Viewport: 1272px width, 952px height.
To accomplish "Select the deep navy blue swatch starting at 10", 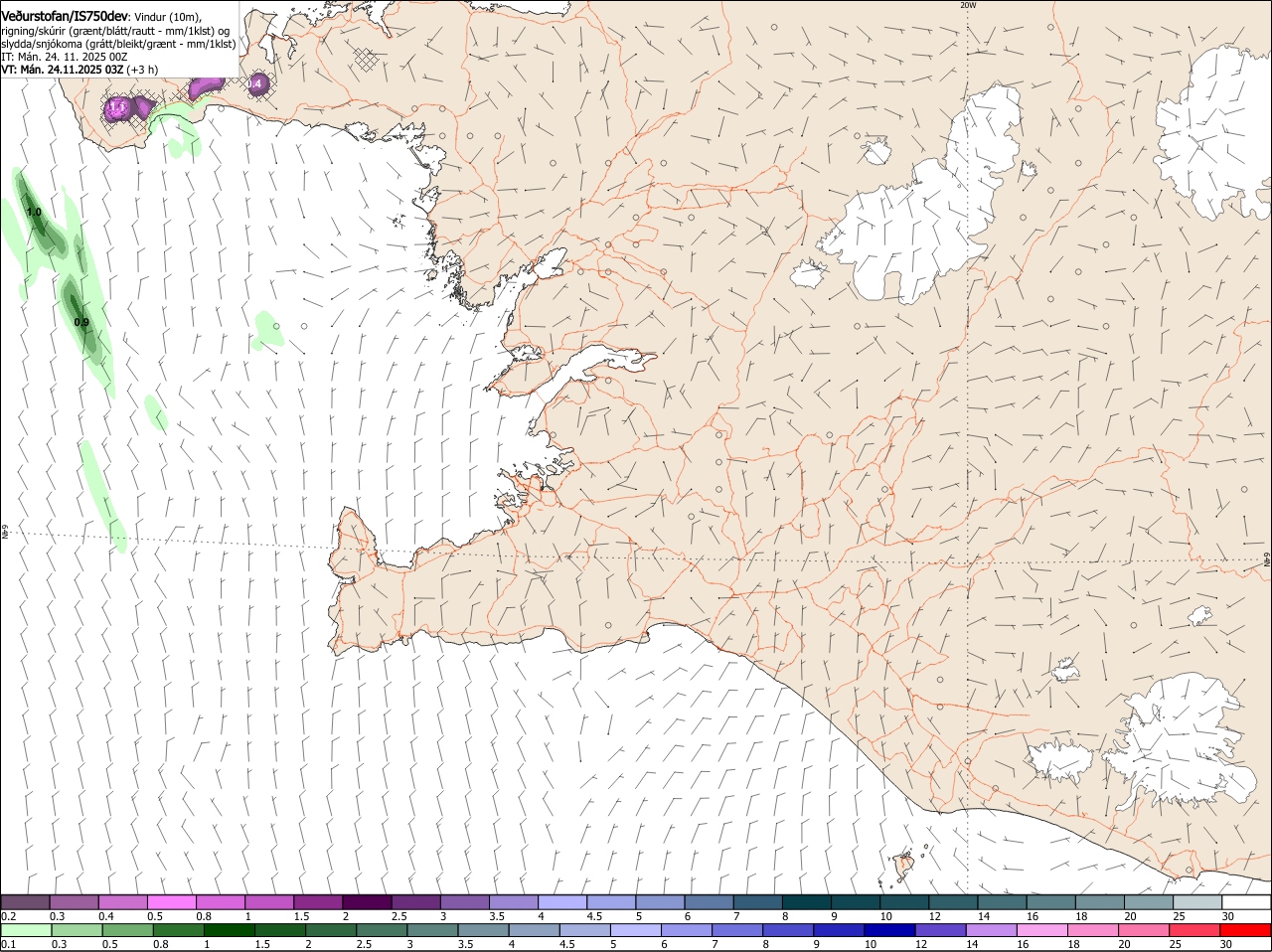I will click(x=889, y=930).
